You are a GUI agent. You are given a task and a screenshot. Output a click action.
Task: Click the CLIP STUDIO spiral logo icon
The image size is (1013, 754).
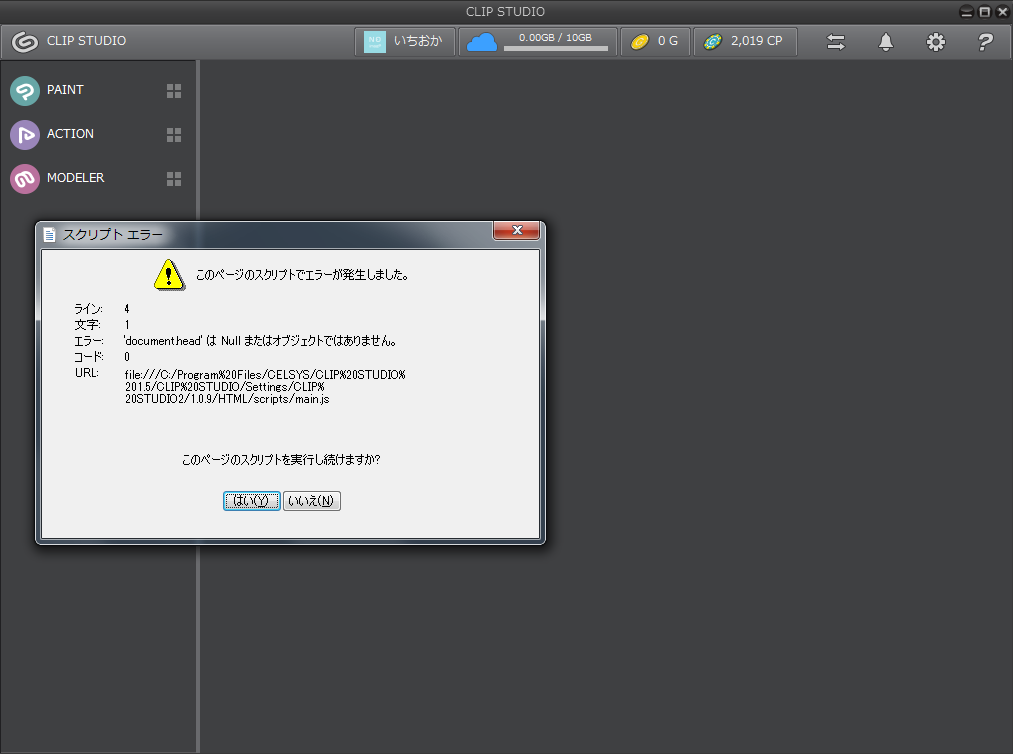(x=25, y=41)
